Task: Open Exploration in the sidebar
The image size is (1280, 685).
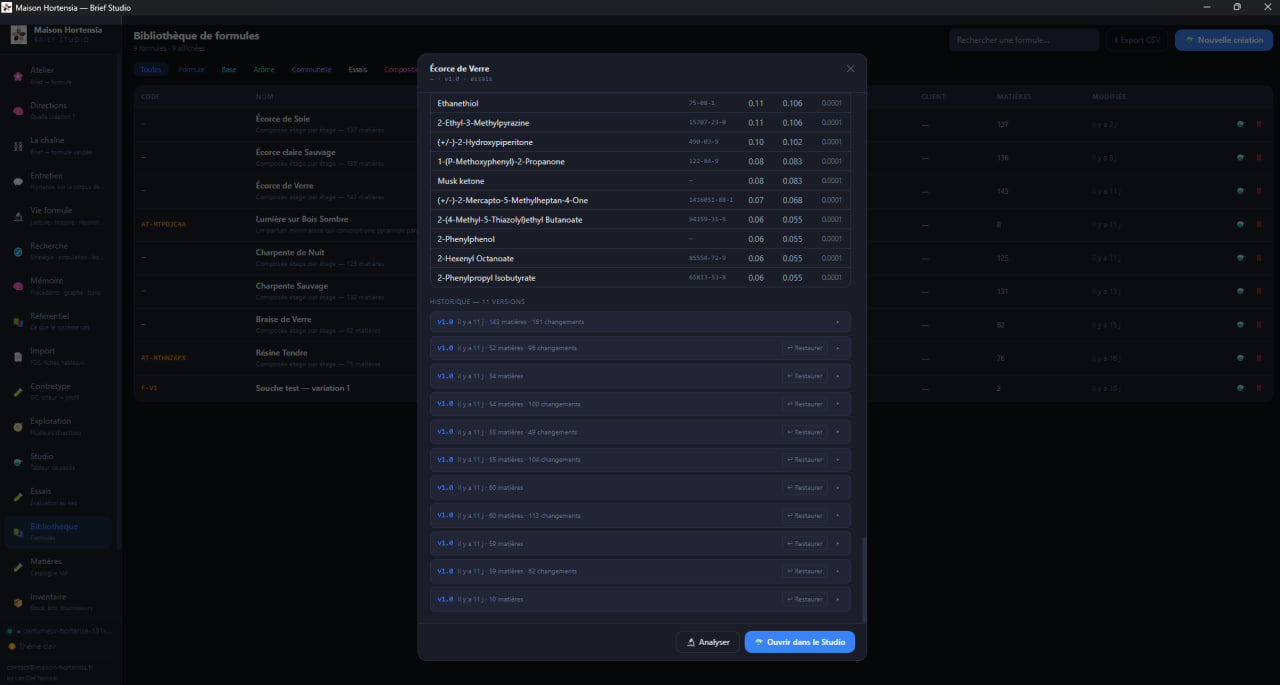Action: pyautogui.click(x=58, y=426)
